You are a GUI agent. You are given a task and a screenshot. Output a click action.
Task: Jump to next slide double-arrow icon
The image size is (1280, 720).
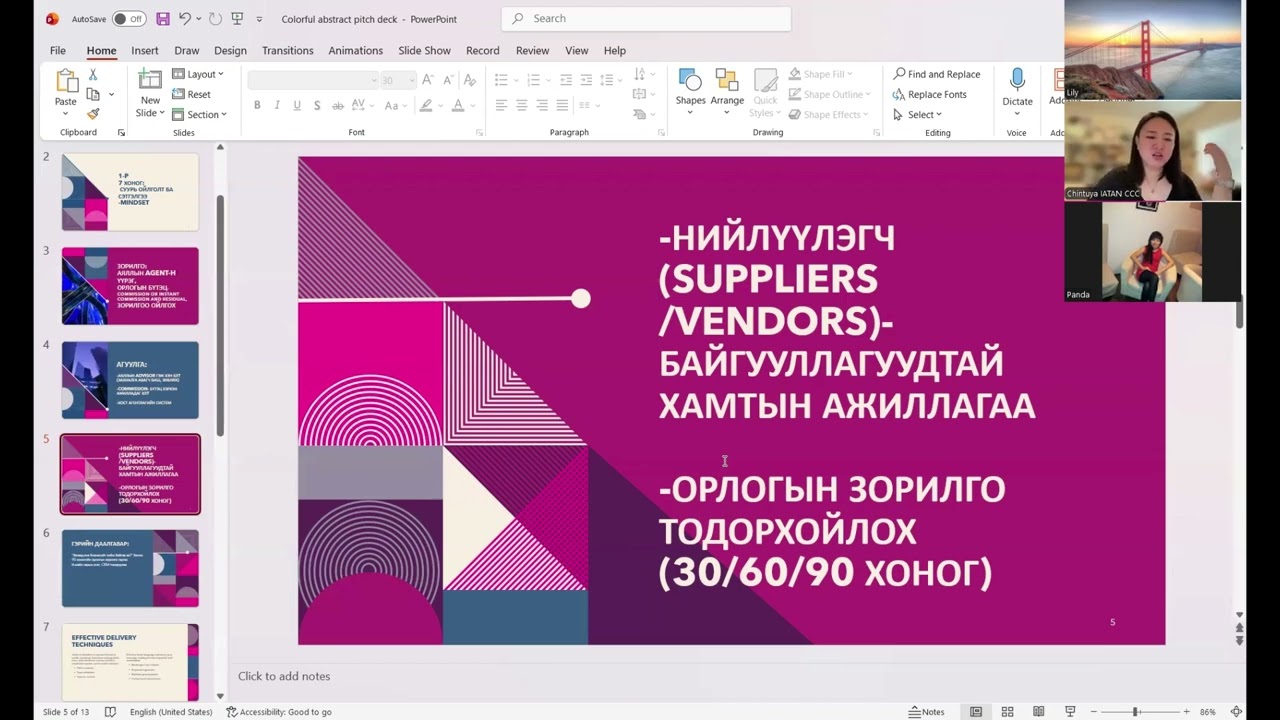(1240, 640)
